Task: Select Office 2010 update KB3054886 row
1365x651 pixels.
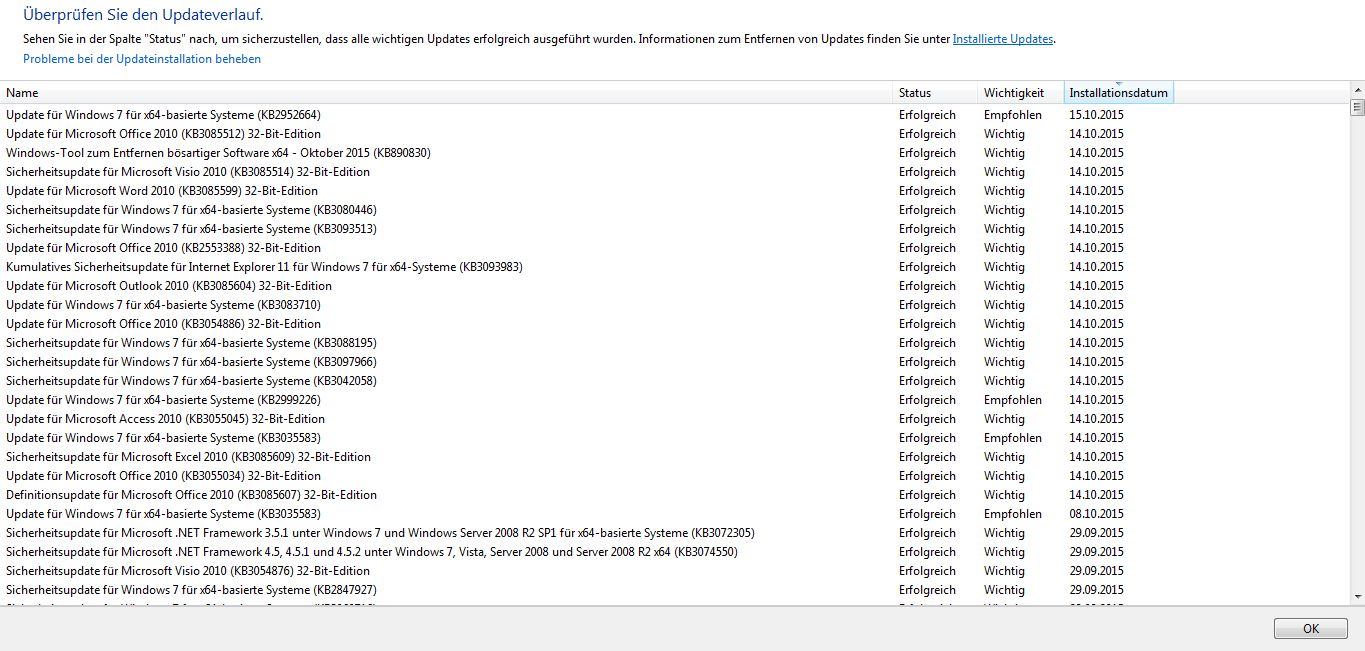Action: pos(675,324)
